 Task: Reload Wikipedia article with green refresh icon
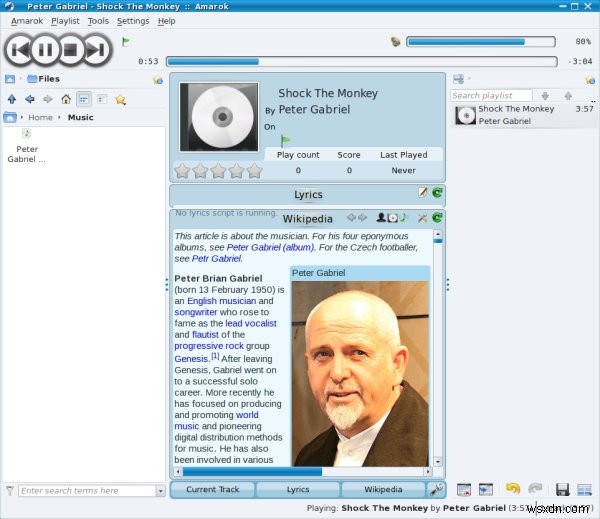(x=437, y=218)
